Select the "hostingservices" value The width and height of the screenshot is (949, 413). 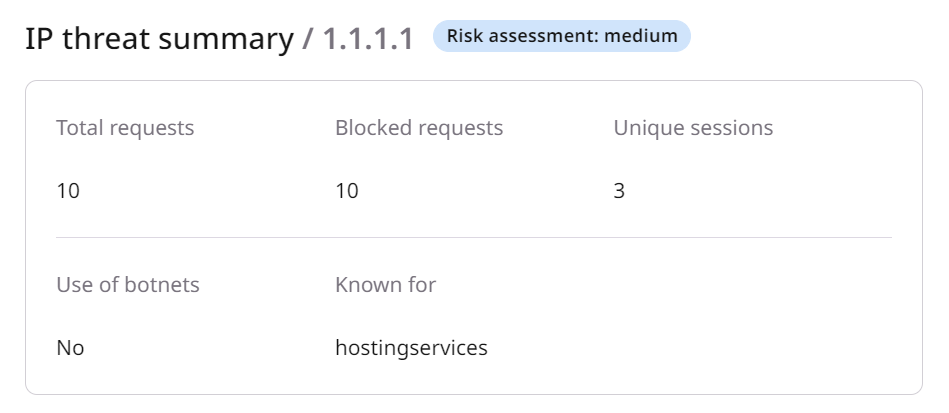click(x=411, y=348)
